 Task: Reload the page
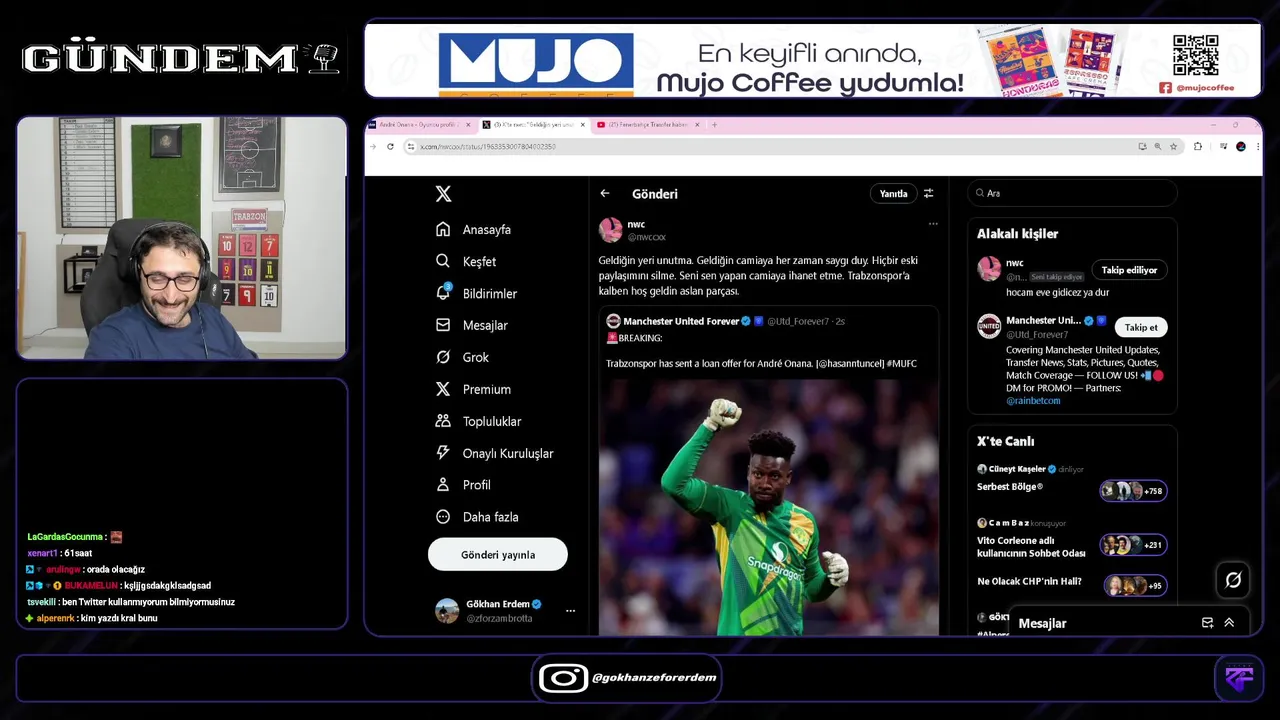point(390,147)
